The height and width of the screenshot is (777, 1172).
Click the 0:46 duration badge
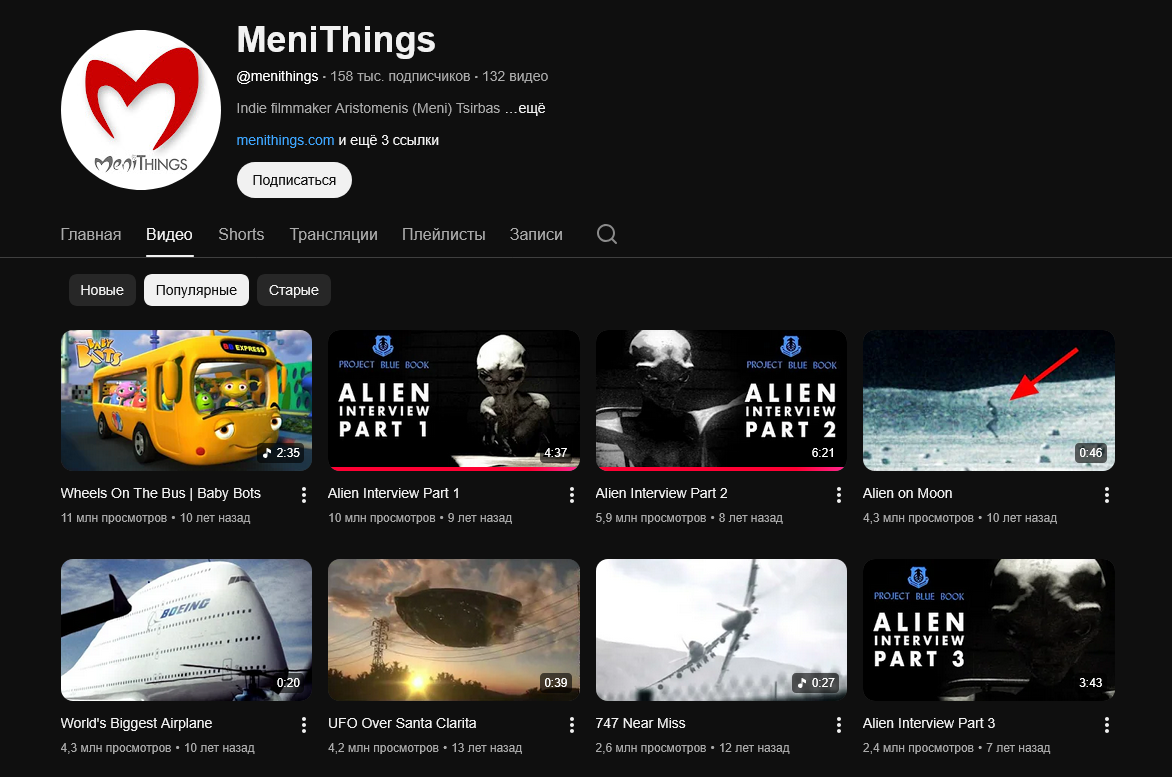point(1091,453)
